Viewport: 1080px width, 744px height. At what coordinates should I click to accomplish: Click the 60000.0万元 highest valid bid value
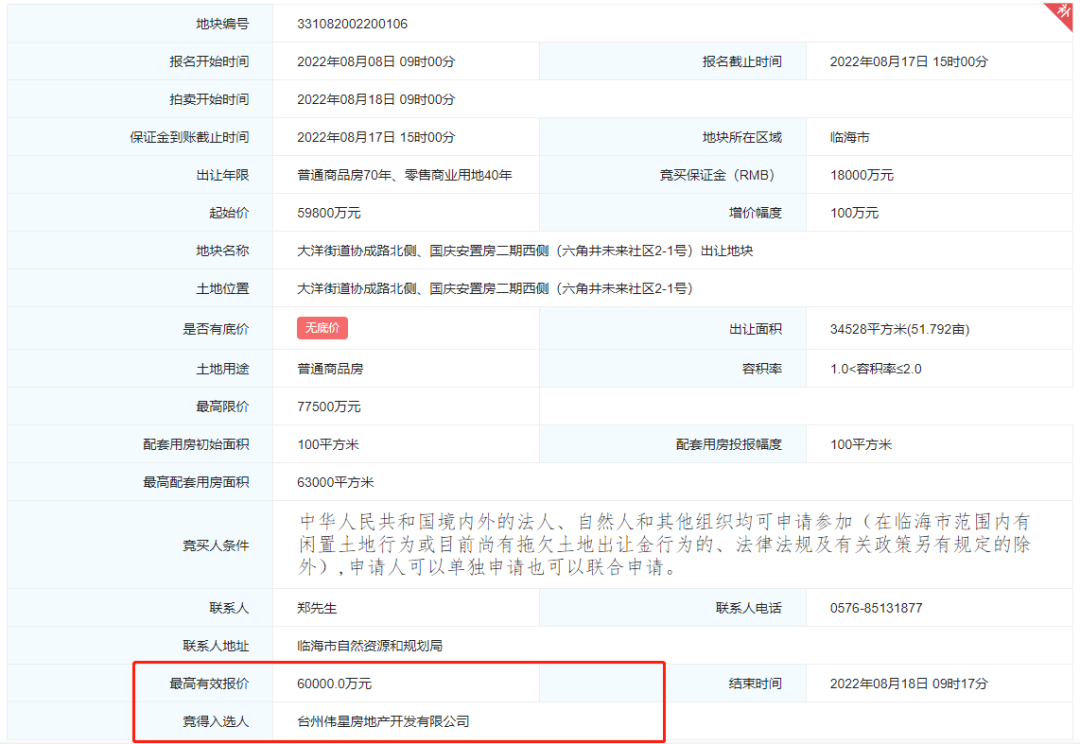pyautogui.click(x=335, y=684)
